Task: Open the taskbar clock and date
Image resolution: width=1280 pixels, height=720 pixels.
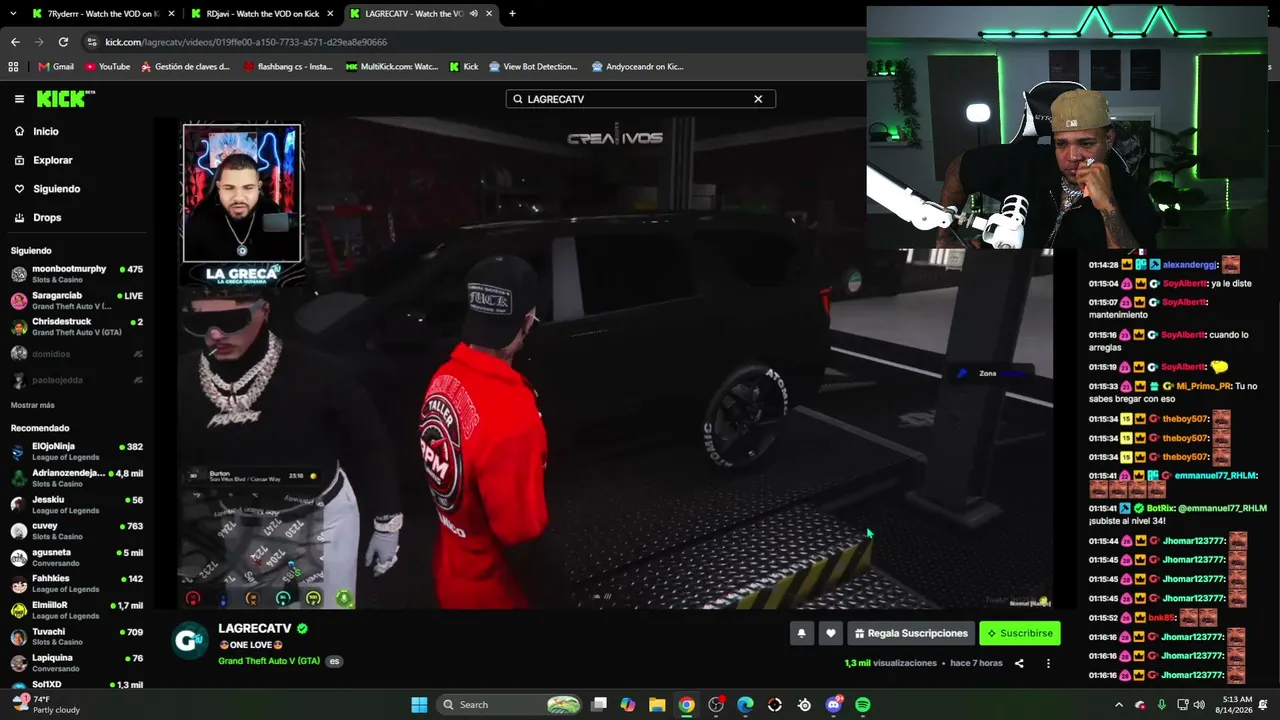Action: [1236, 705]
